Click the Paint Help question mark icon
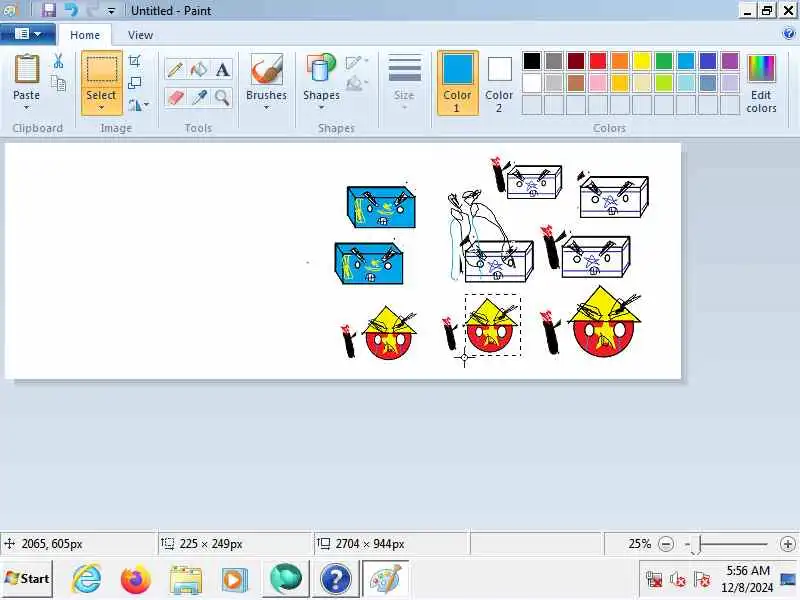This screenshot has width=800, height=600. click(x=788, y=34)
